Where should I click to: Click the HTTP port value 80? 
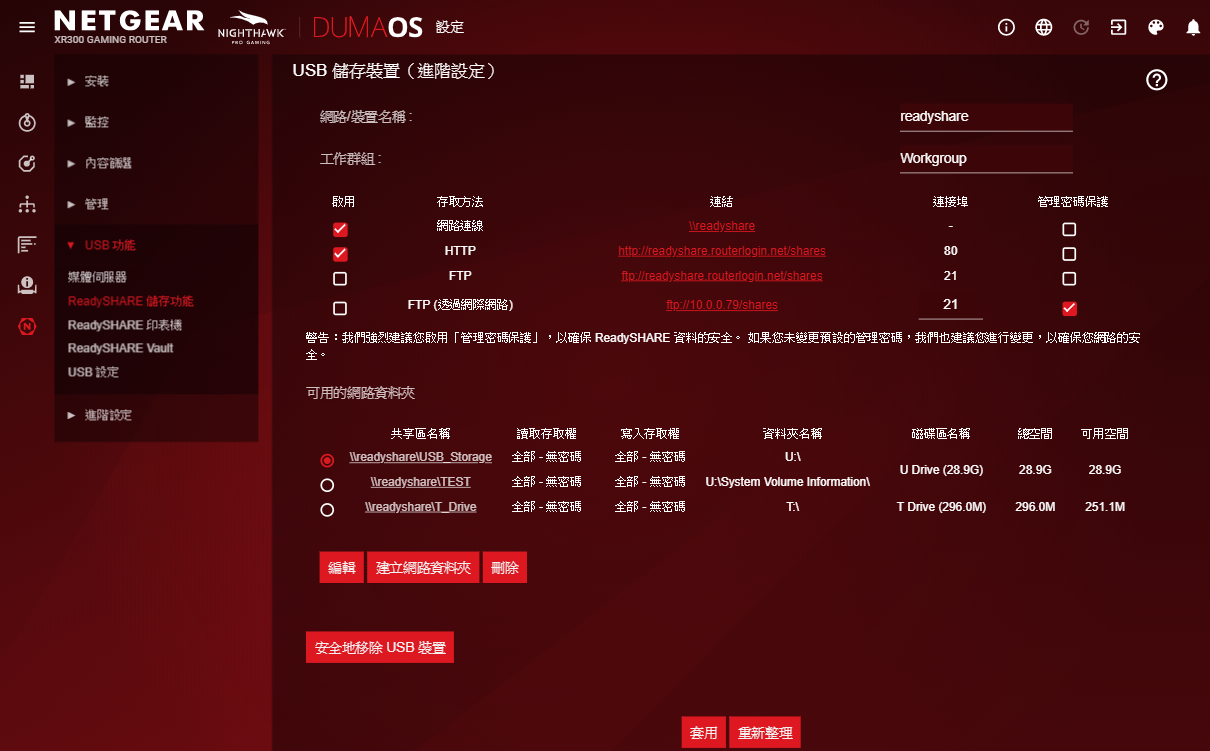tap(950, 251)
